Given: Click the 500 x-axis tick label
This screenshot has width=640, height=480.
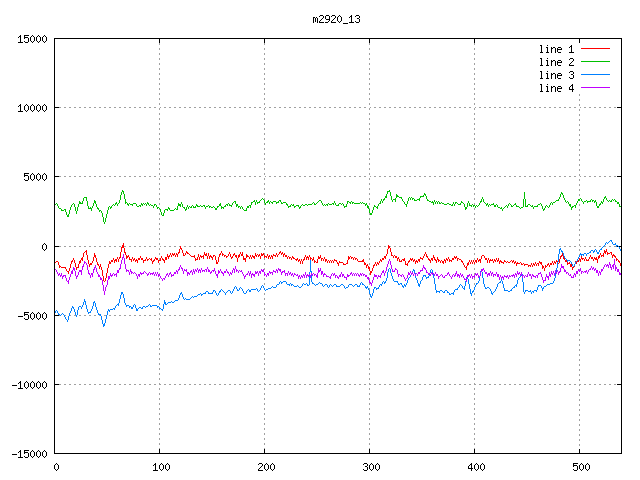Looking at the screenshot, I should tap(580, 467).
